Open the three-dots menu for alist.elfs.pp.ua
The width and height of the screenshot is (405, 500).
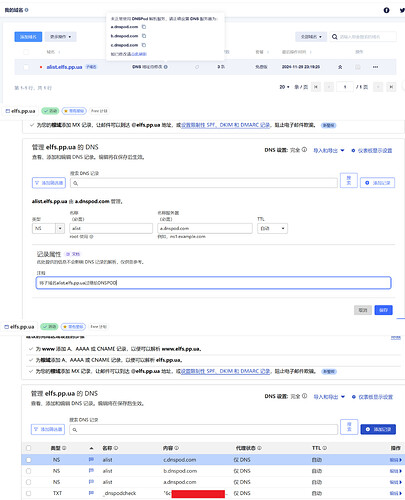375,67
